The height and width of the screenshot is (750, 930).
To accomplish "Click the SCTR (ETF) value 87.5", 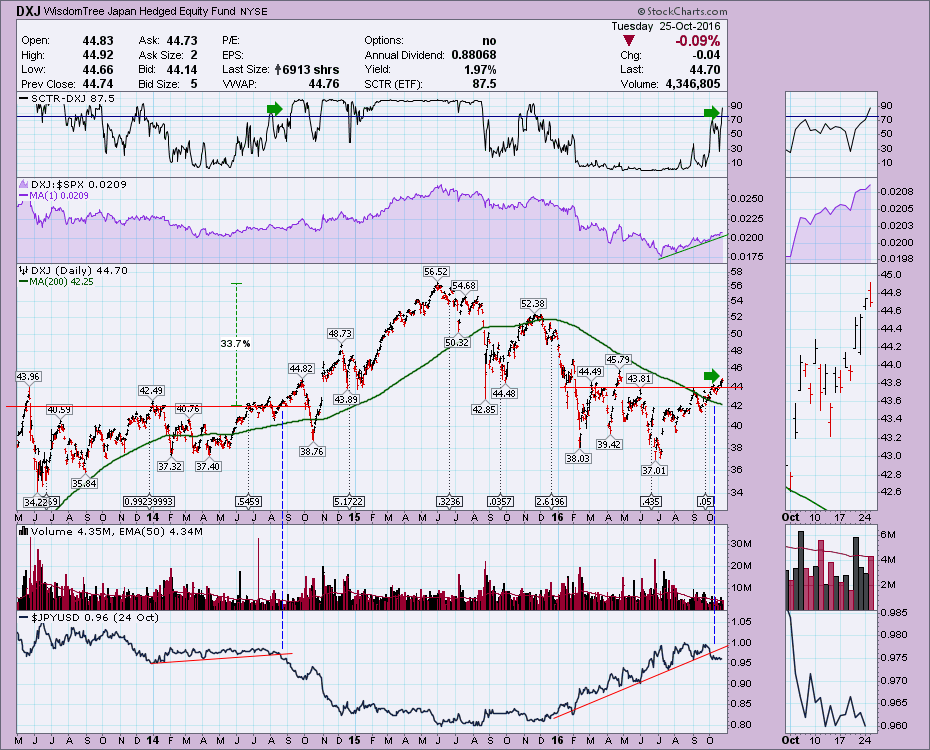I will point(485,84).
